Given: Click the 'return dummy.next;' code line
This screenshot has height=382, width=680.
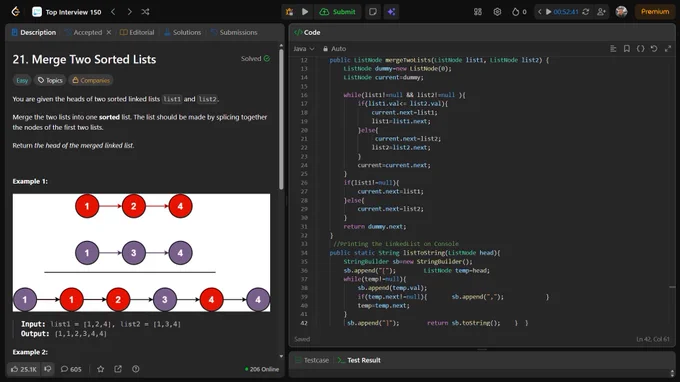Looking at the screenshot, I should coord(375,226).
